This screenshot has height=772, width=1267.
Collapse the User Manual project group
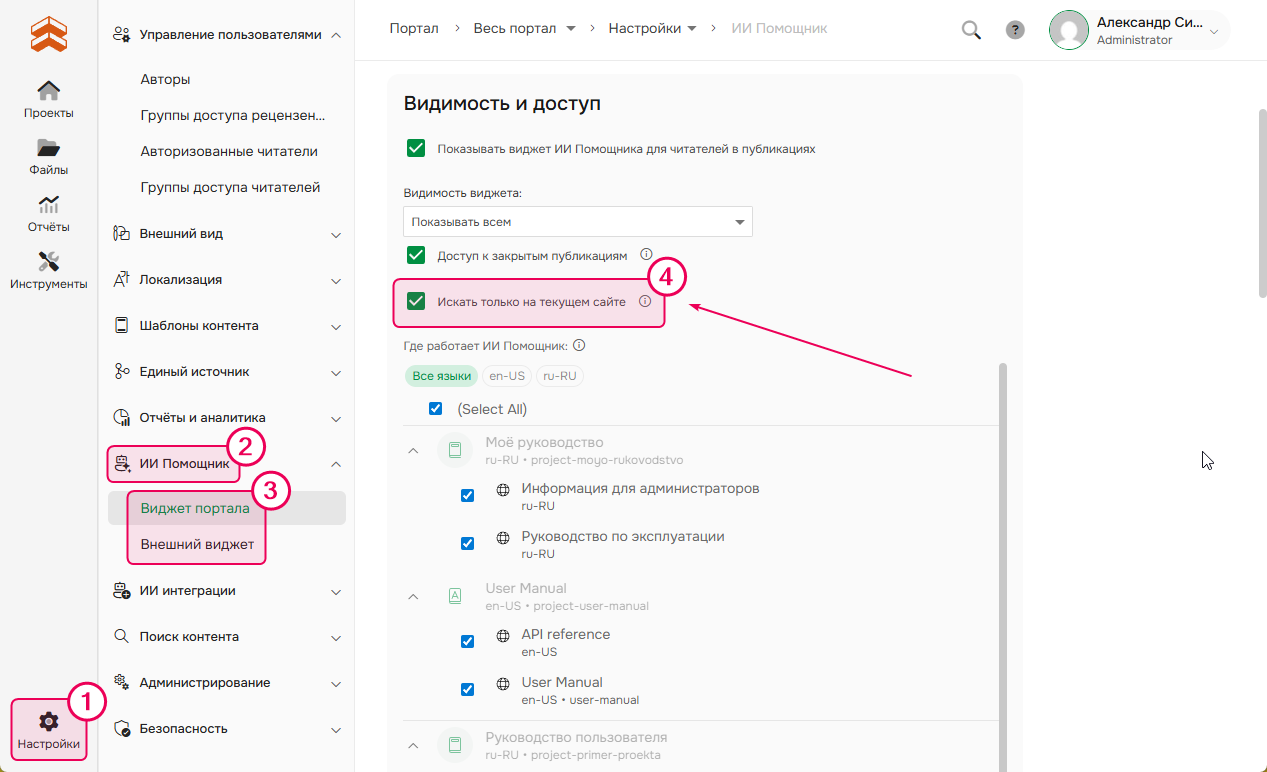pyautogui.click(x=413, y=597)
